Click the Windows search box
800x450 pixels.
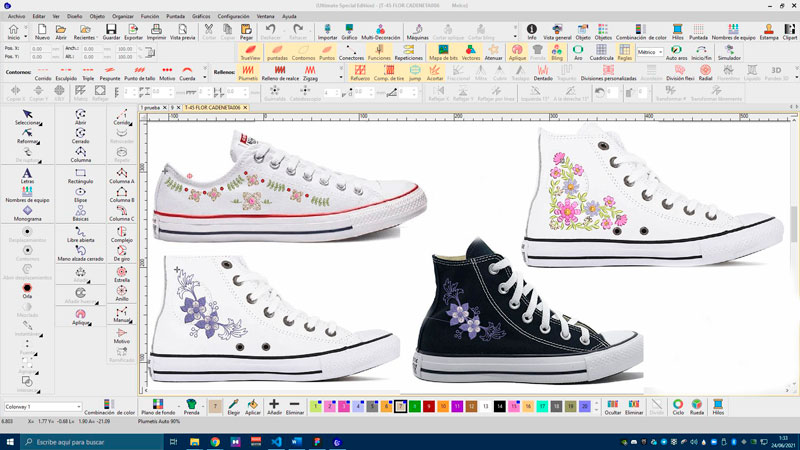coord(92,442)
